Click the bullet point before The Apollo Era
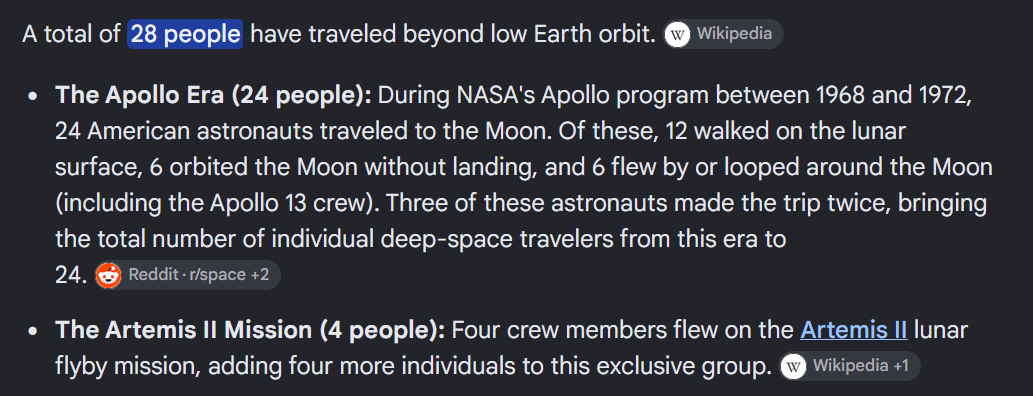 tap(33, 96)
